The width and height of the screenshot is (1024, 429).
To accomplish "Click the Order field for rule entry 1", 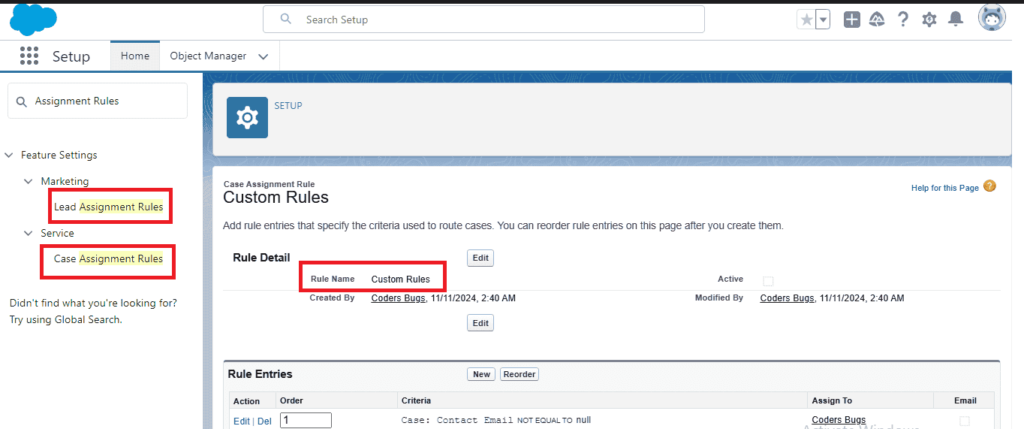I will coord(306,420).
